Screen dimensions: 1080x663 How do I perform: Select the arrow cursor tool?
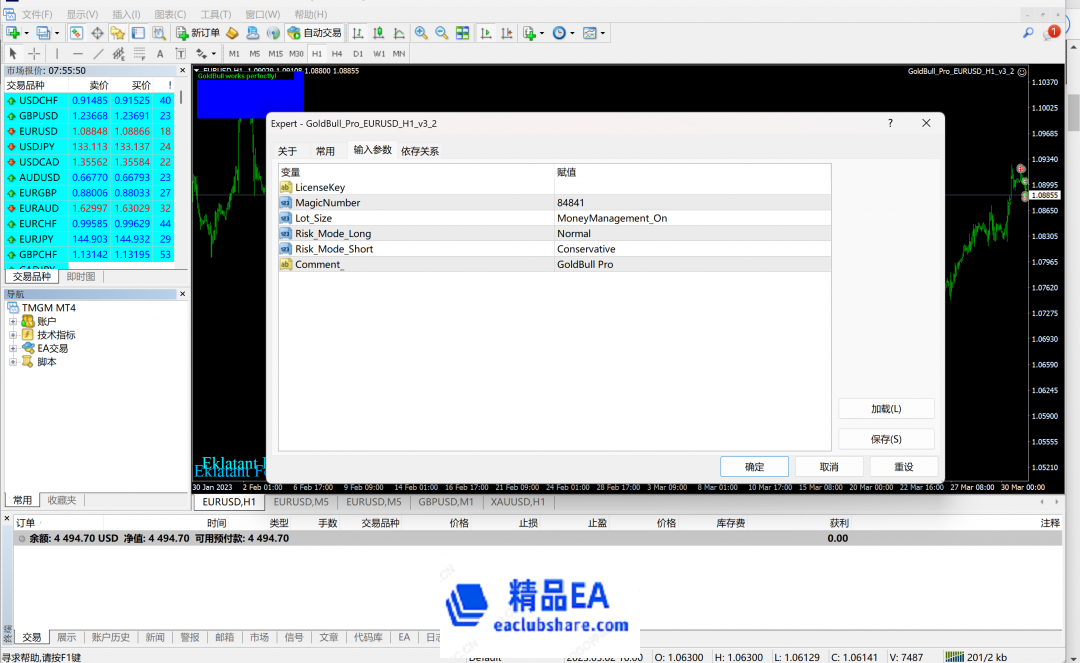tap(13, 53)
